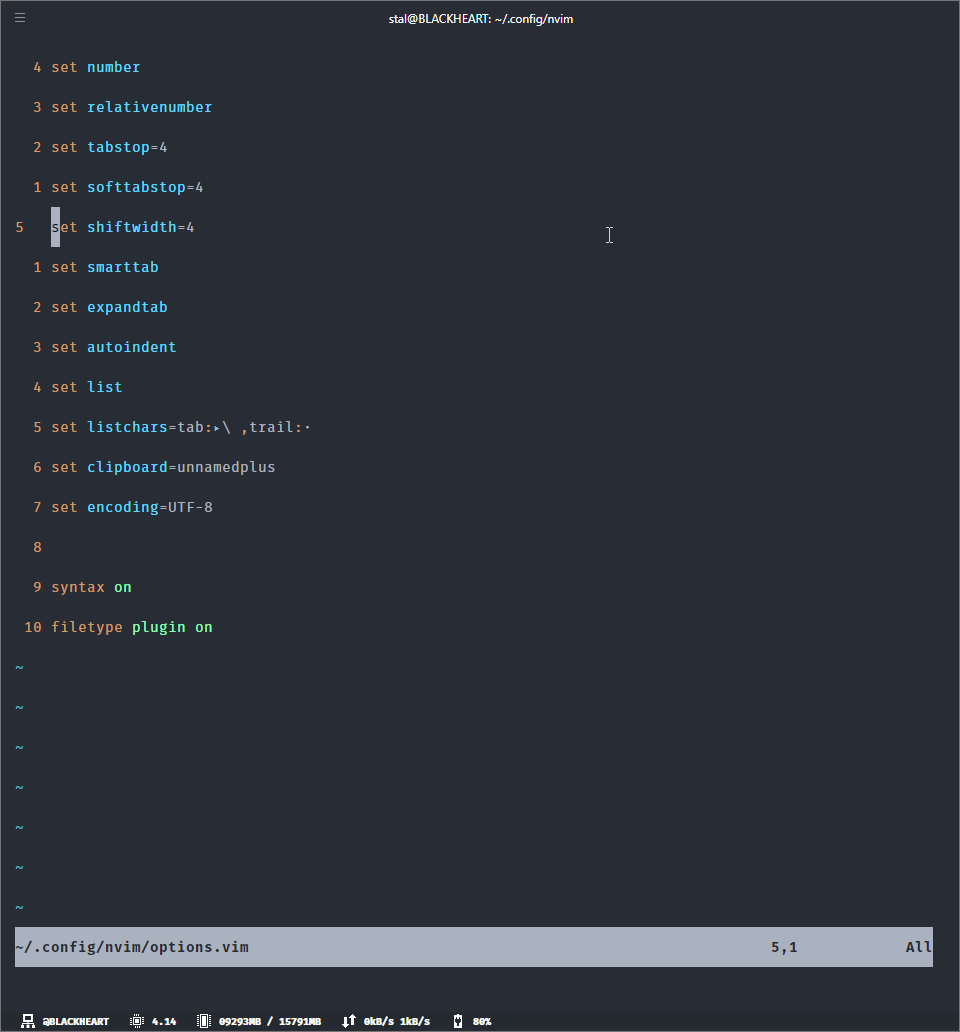This screenshot has height=1032, width=960.
Task: Click the network host icon beside @BLACKHEART
Action: point(28,1021)
